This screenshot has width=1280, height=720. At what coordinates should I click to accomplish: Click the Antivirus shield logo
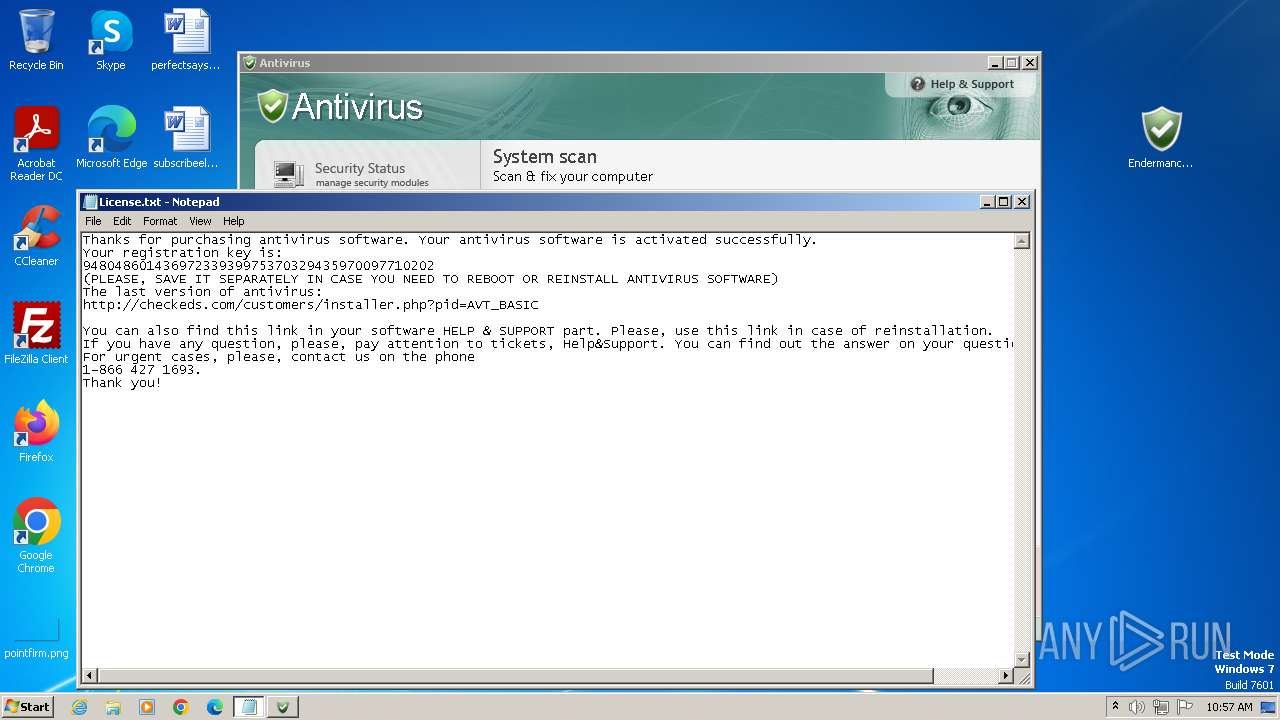click(x=272, y=106)
